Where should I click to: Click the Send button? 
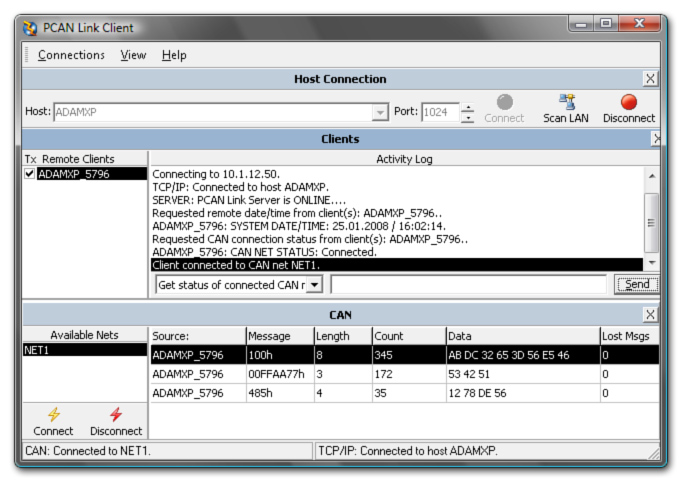click(637, 285)
